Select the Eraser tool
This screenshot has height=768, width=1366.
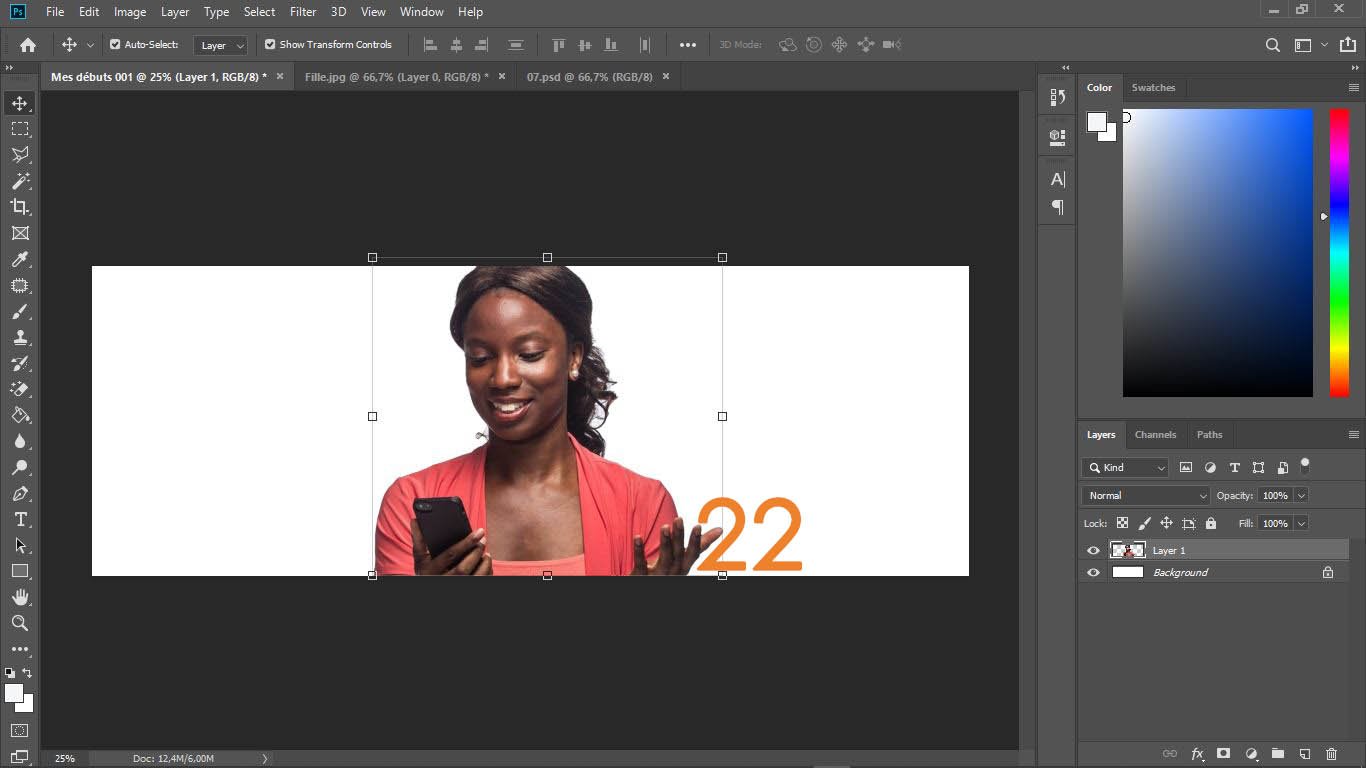click(x=20, y=389)
